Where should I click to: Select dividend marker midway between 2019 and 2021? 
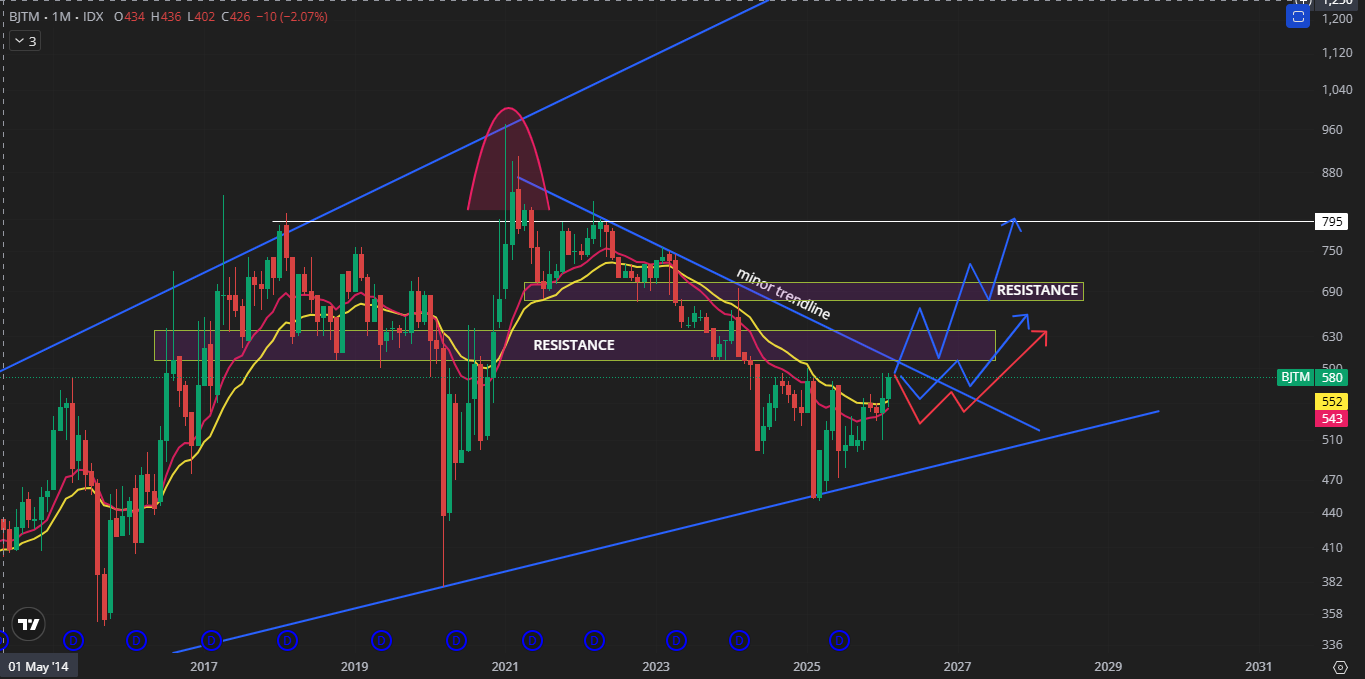457,639
